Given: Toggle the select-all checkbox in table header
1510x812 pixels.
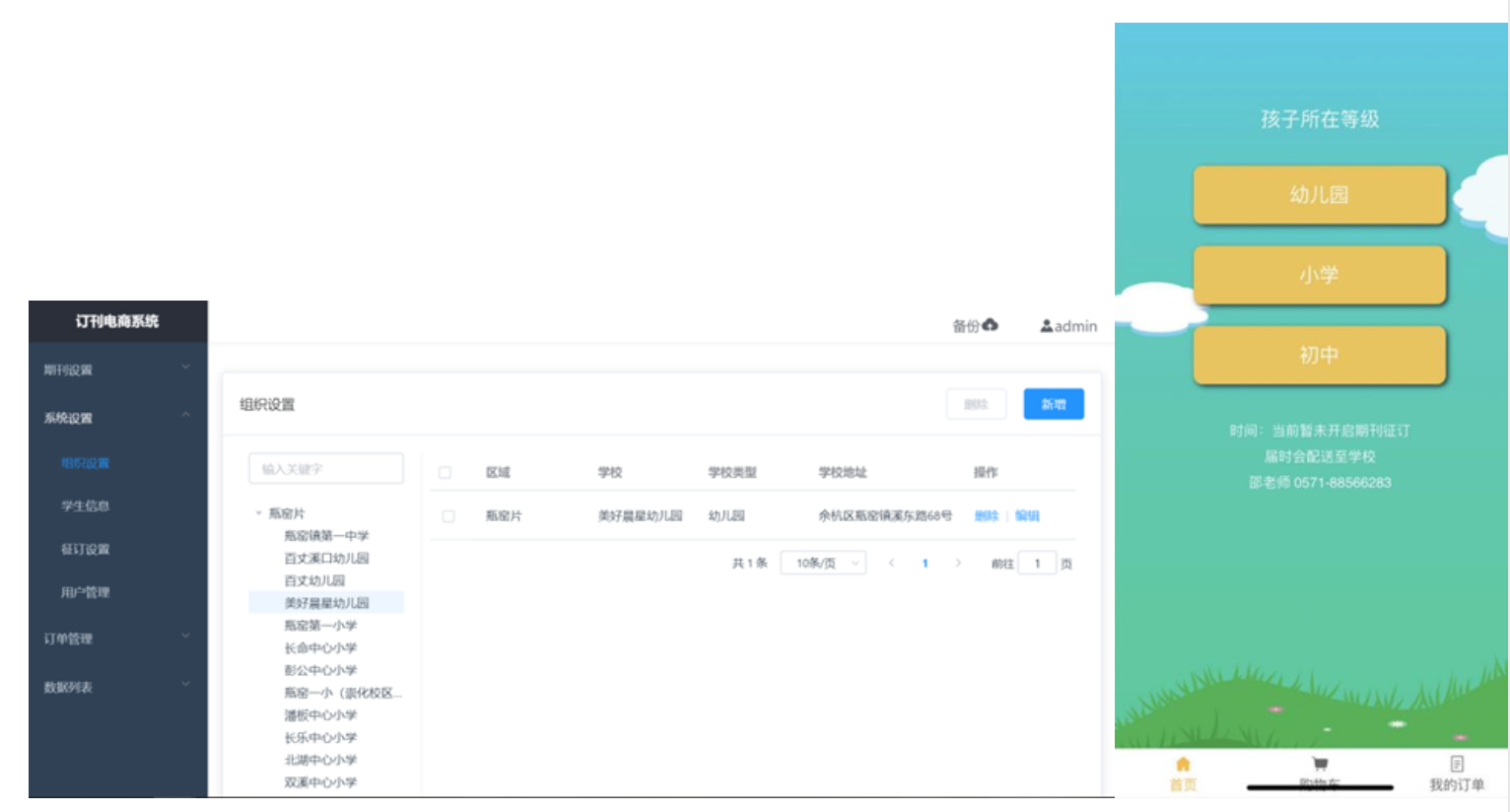Looking at the screenshot, I should coord(445,473).
